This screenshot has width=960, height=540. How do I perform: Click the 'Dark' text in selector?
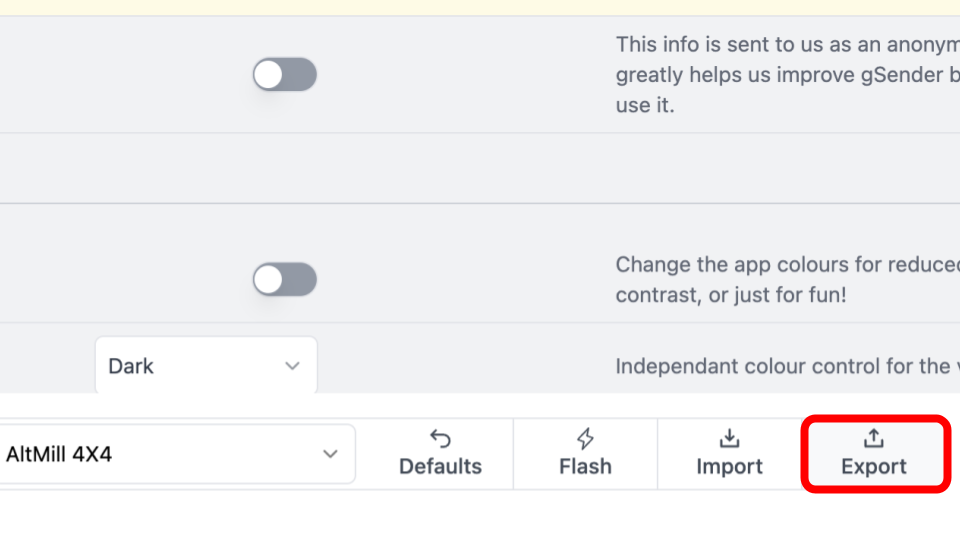point(131,366)
